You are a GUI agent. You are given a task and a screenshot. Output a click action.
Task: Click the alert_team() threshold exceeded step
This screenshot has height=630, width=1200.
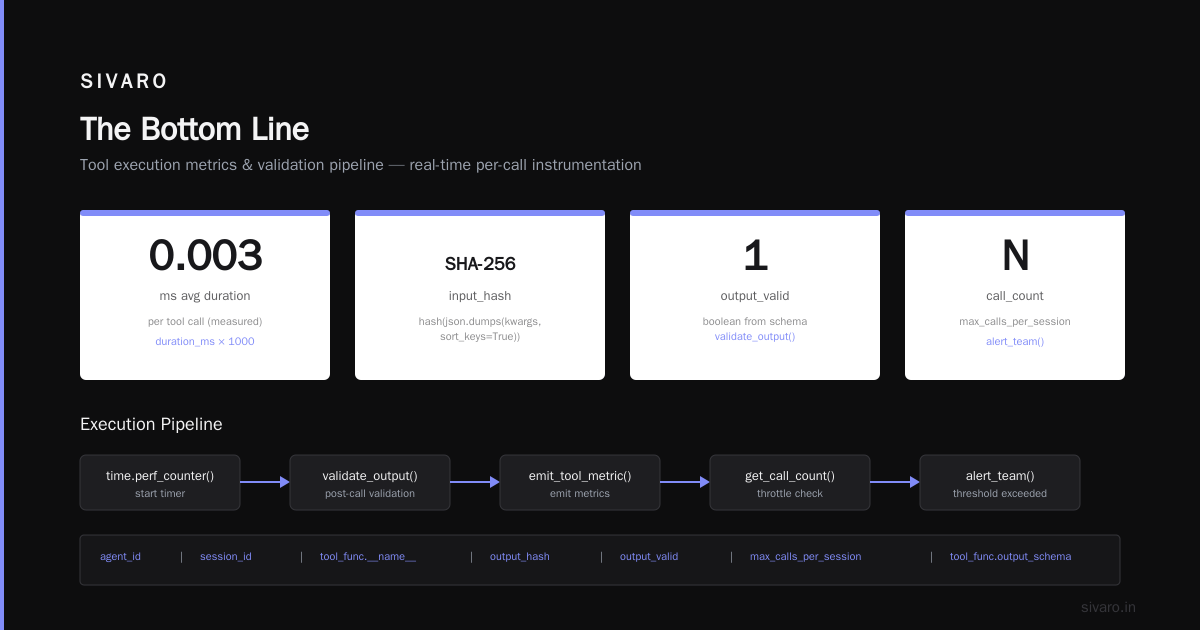tap(1000, 483)
